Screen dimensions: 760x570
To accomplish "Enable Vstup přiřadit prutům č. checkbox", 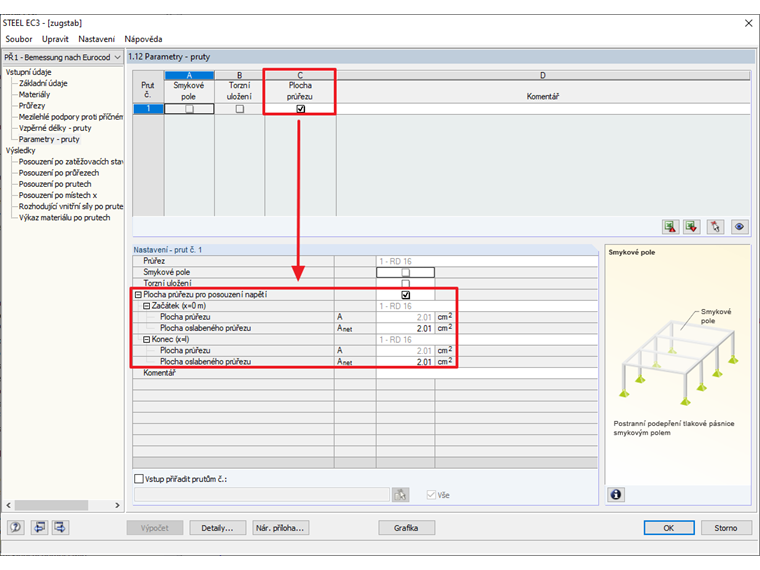I will 139,479.
